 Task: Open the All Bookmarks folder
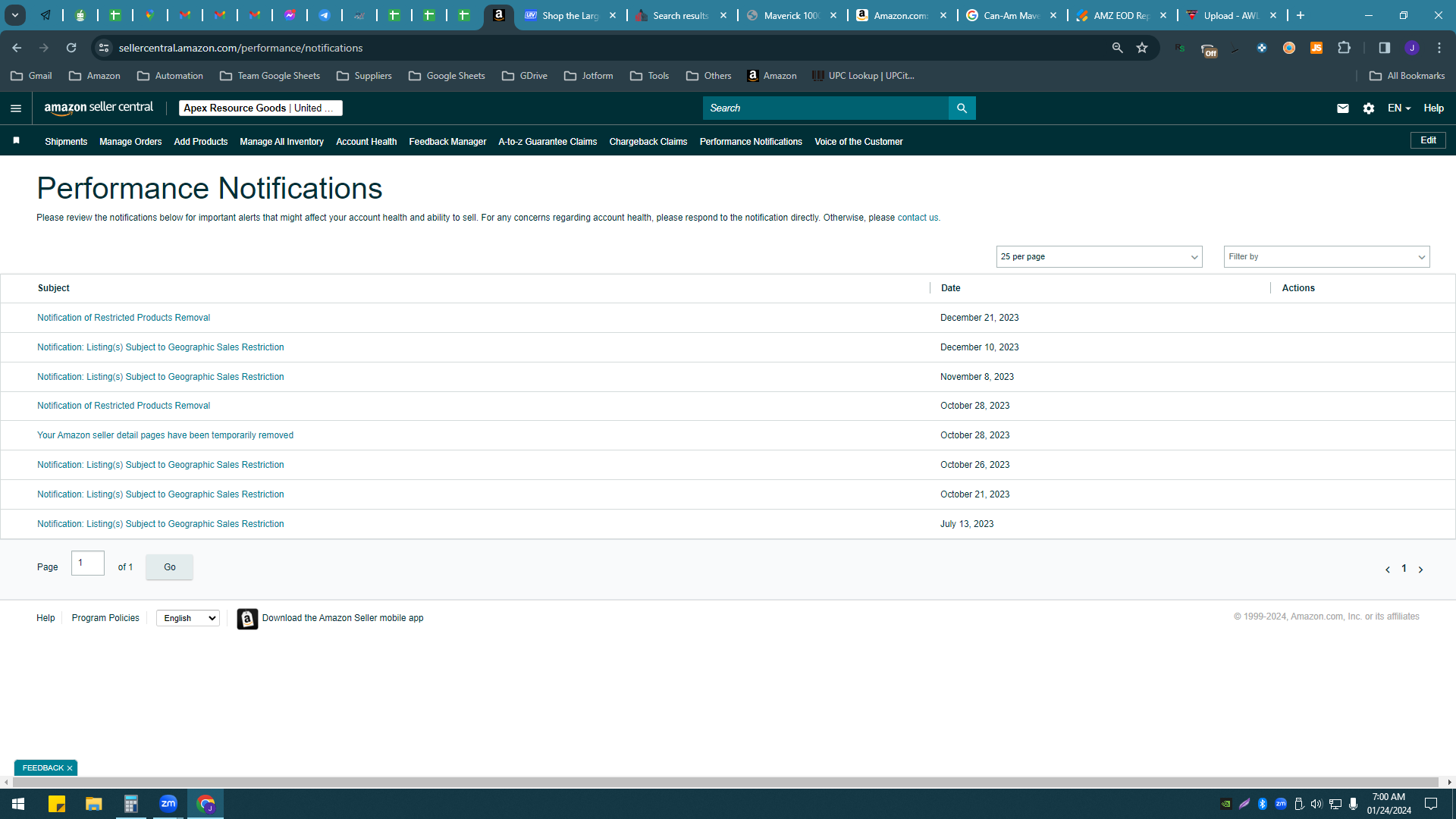(1407, 76)
